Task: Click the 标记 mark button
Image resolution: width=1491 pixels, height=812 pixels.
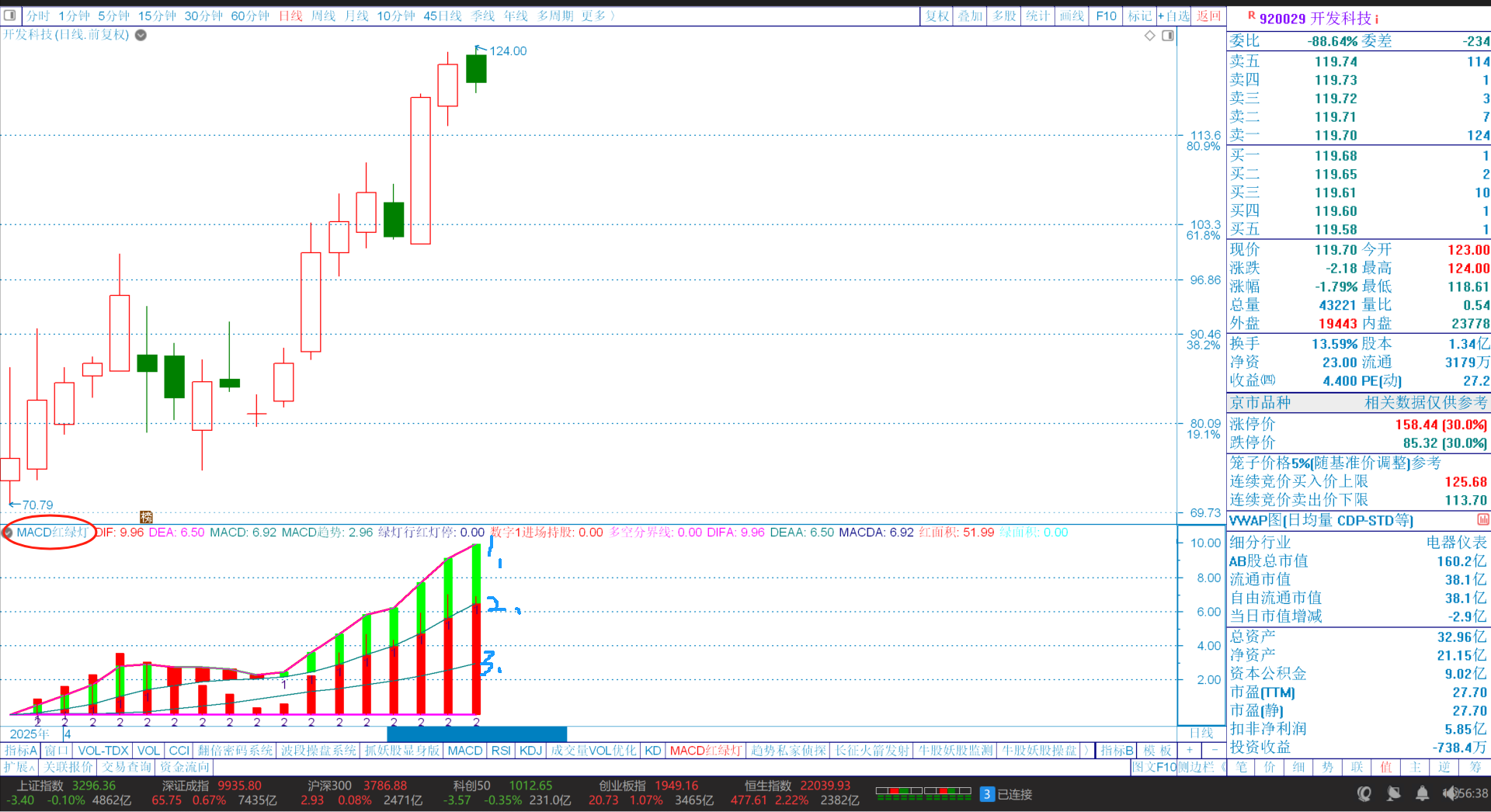Action: (1140, 16)
